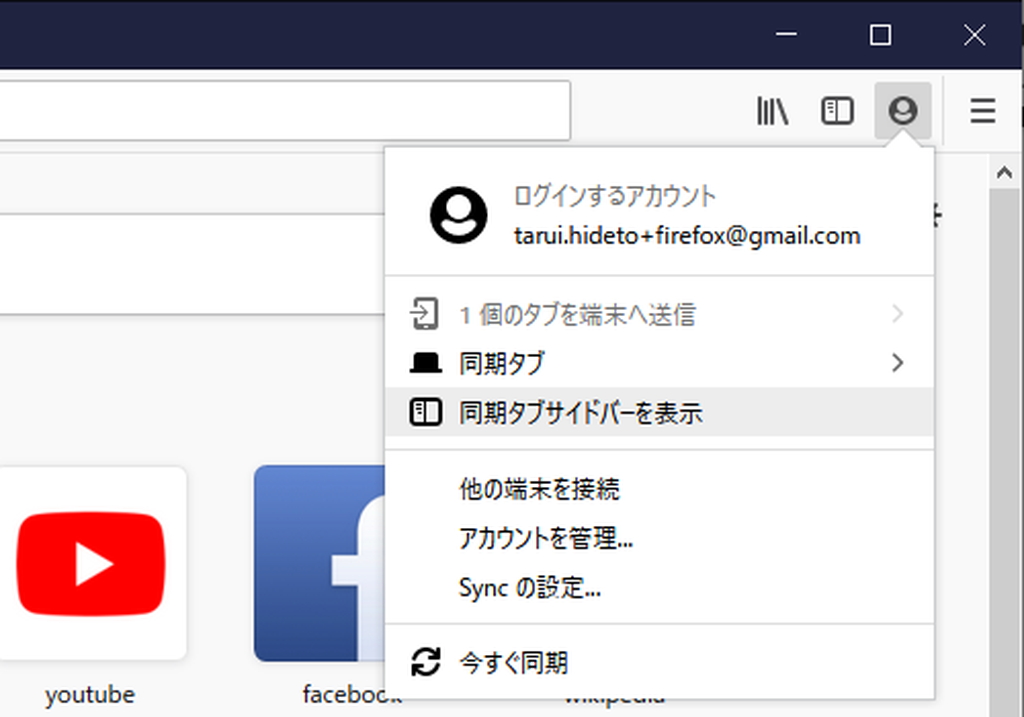
Task: Click the Firefox account avatar icon
Action: click(x=903, y=111)
